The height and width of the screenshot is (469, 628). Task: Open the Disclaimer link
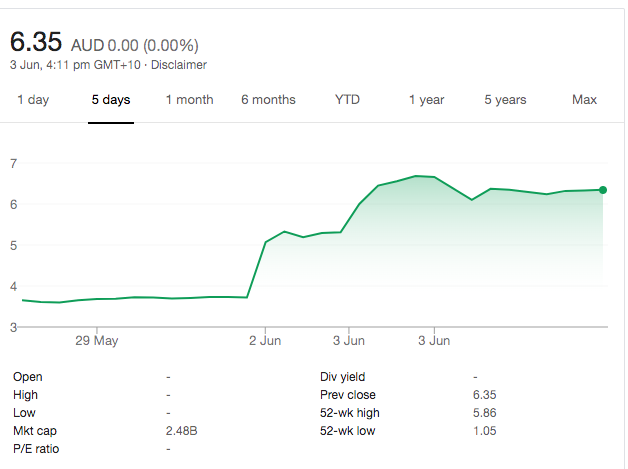(178, 65)
